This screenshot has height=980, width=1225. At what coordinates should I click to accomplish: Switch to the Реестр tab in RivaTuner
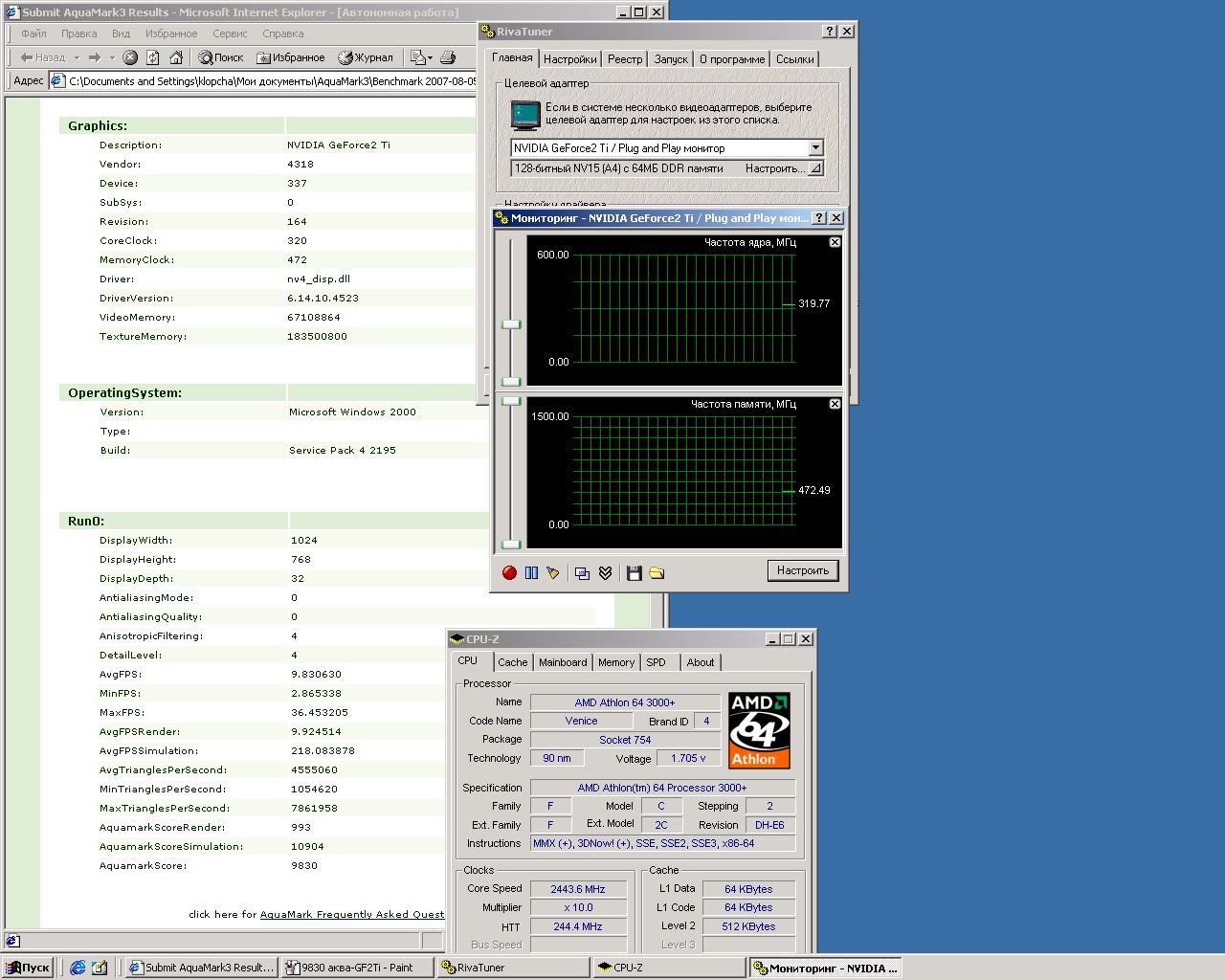625,59
